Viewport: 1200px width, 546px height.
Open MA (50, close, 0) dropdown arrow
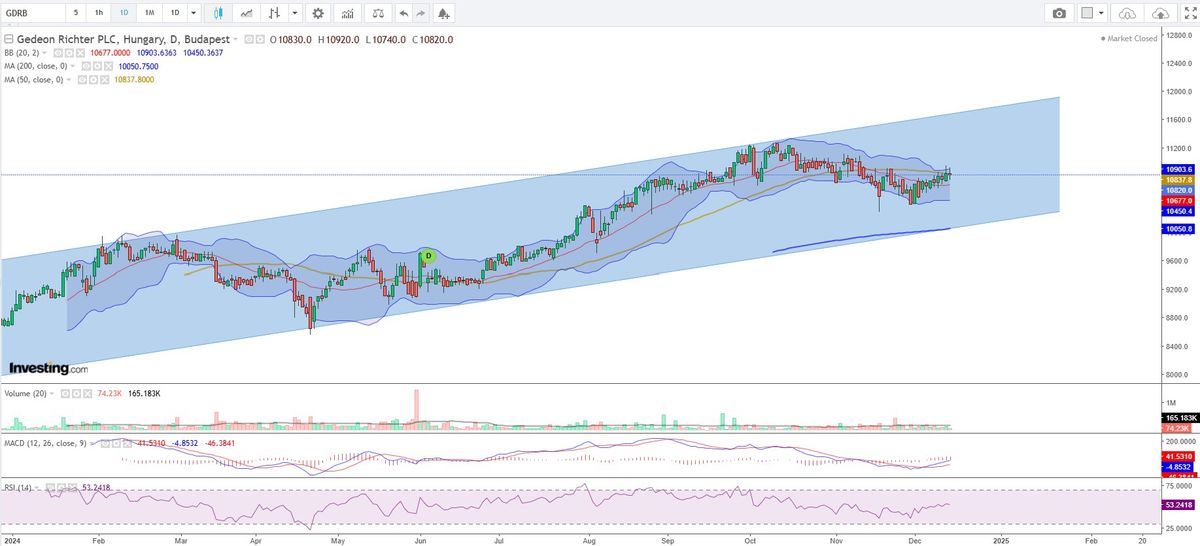tap(68, 79)
